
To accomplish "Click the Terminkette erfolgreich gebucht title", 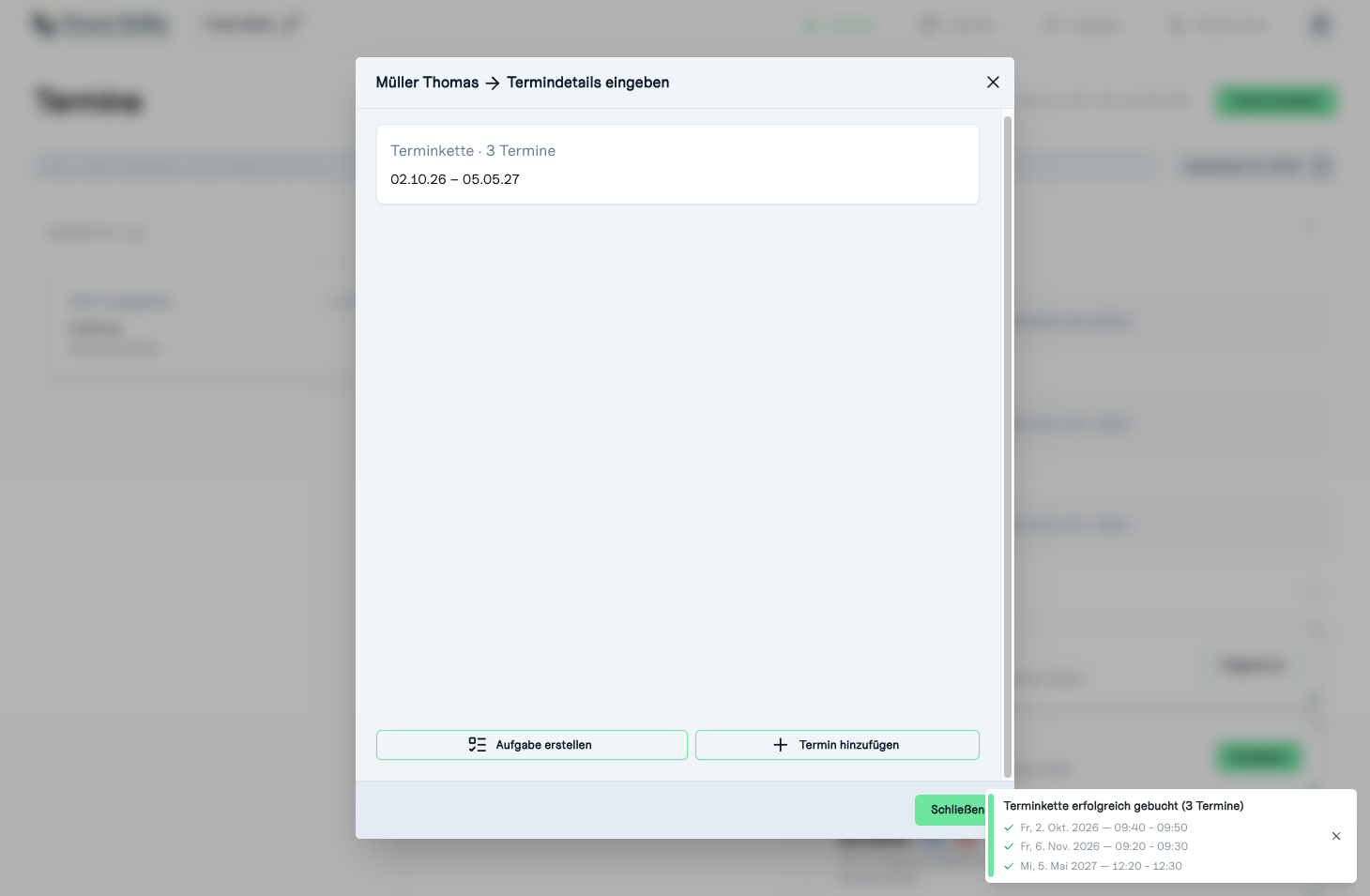I will 1123,806.
